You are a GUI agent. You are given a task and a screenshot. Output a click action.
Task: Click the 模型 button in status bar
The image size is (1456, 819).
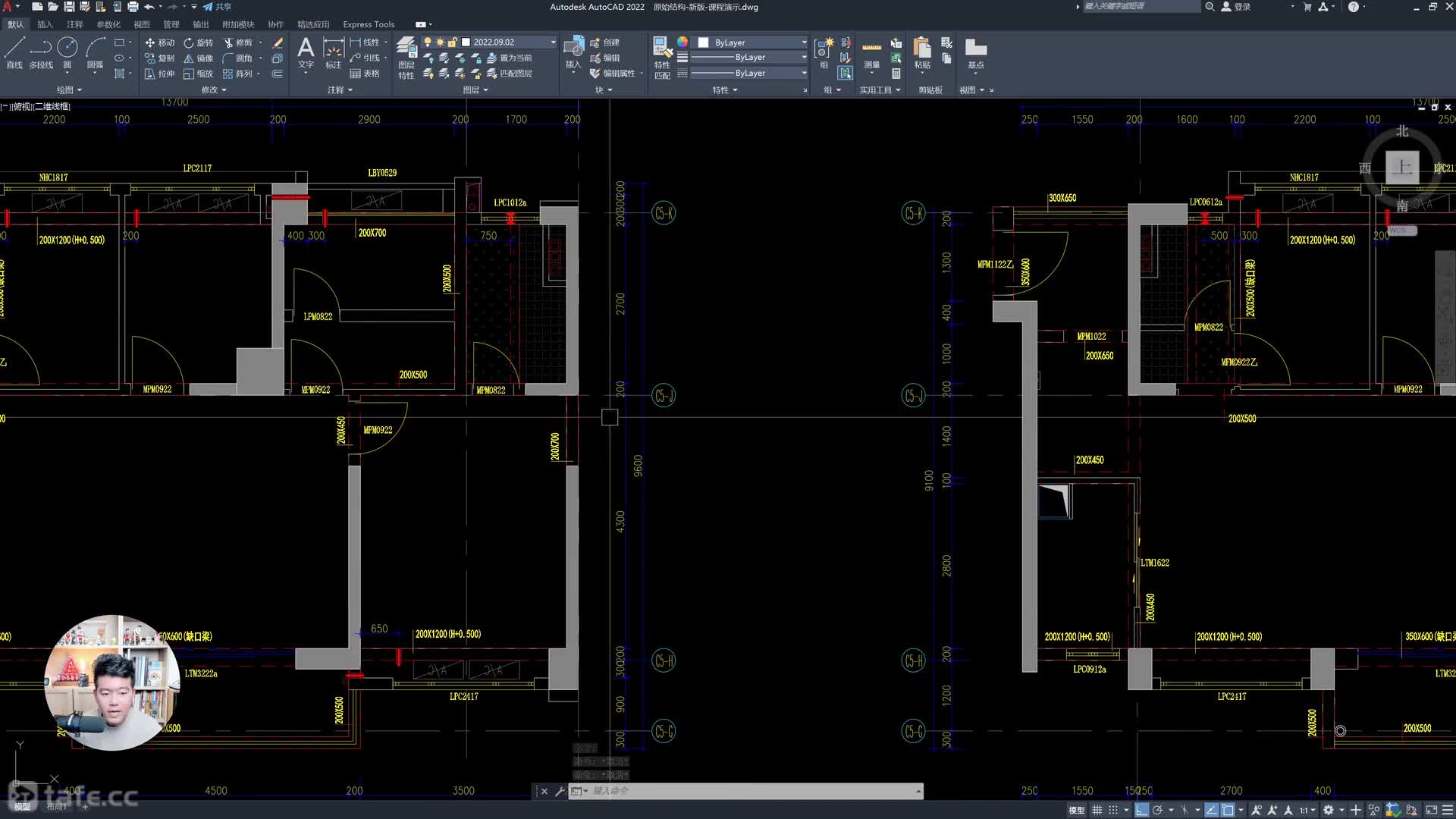tap(1077, 809)
